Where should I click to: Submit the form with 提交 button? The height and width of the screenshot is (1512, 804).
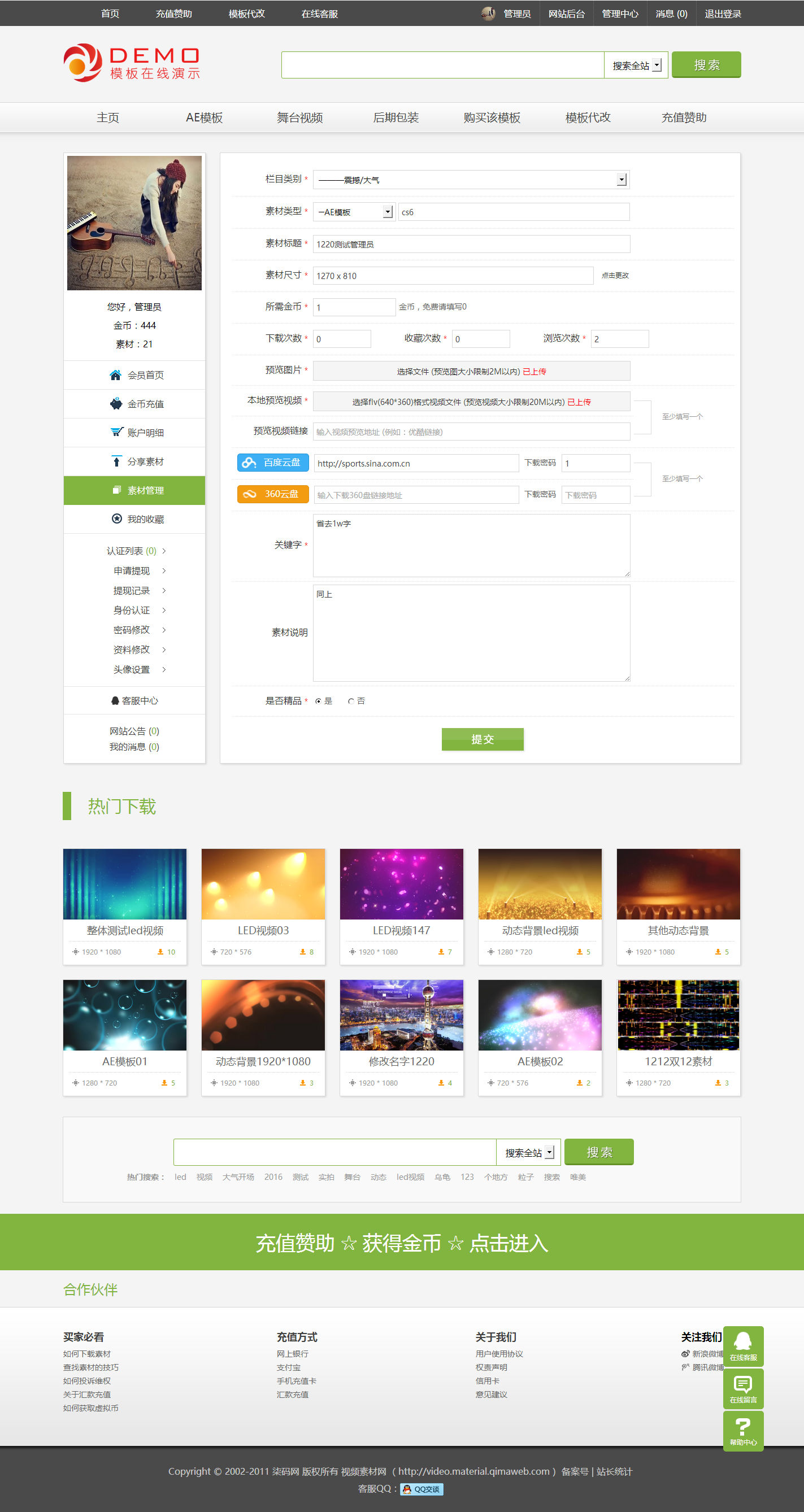tap(482, 739)
